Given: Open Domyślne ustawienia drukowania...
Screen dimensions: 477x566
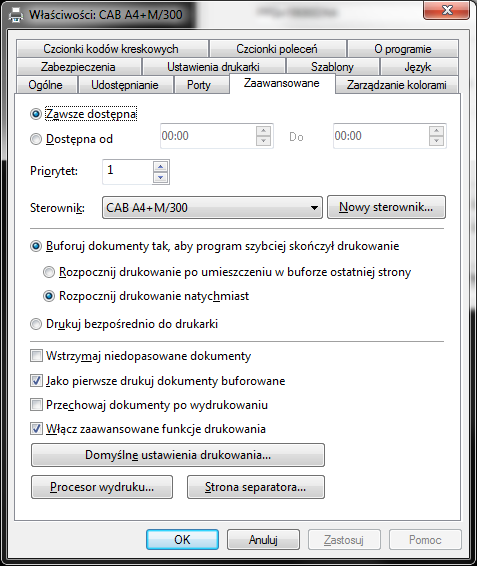Looking at the screenshot, I should coord(178,455).
